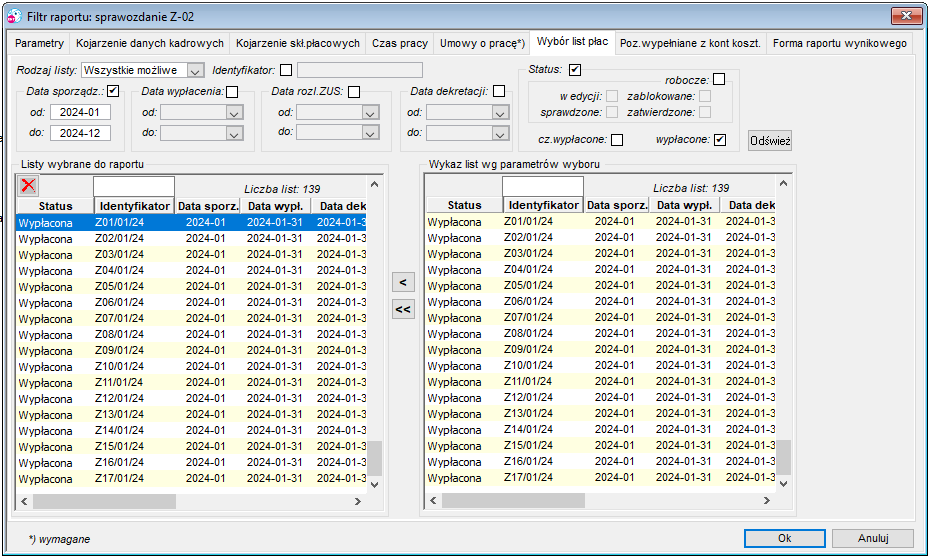Image resolution: width=929 pixels, height=557 pixels.
Task: Enable the Data wypłacenia checkbox
Action: (232, 92)
